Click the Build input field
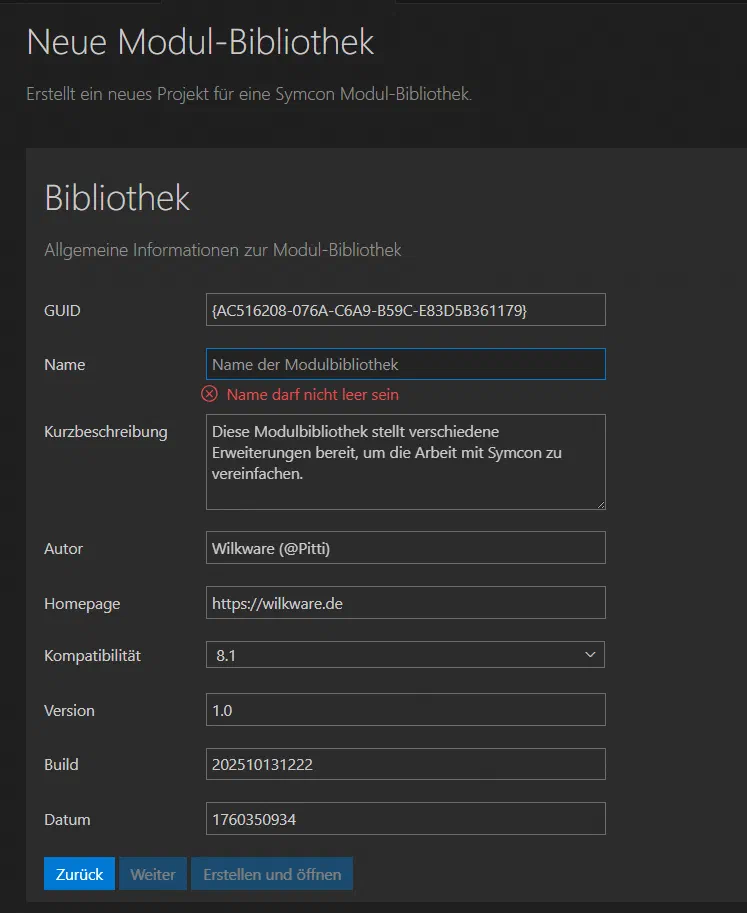 click(x=405, y=764)
